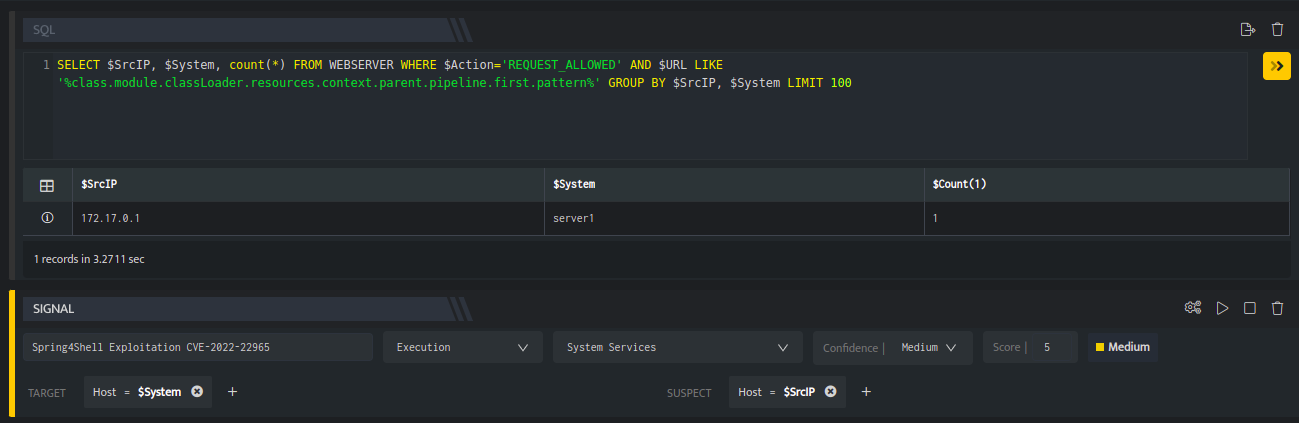This screenshot has height=423, width=1299.
Task: Remove the Host = $SrcIP suspect tag
Action: 829,392
